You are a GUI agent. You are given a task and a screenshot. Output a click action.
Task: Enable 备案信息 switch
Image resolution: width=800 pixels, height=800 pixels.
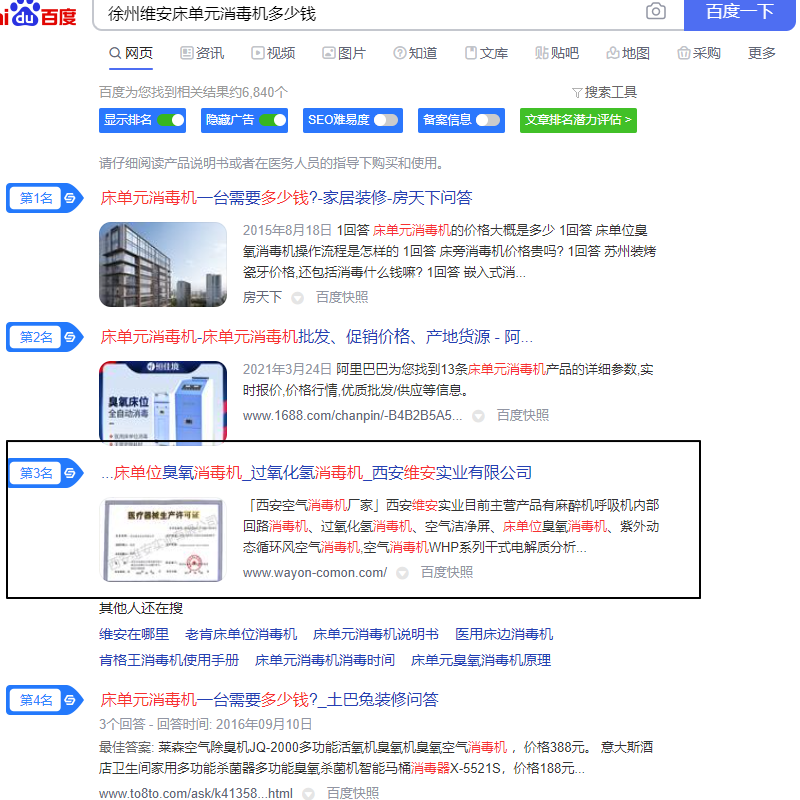coord(488,120)
